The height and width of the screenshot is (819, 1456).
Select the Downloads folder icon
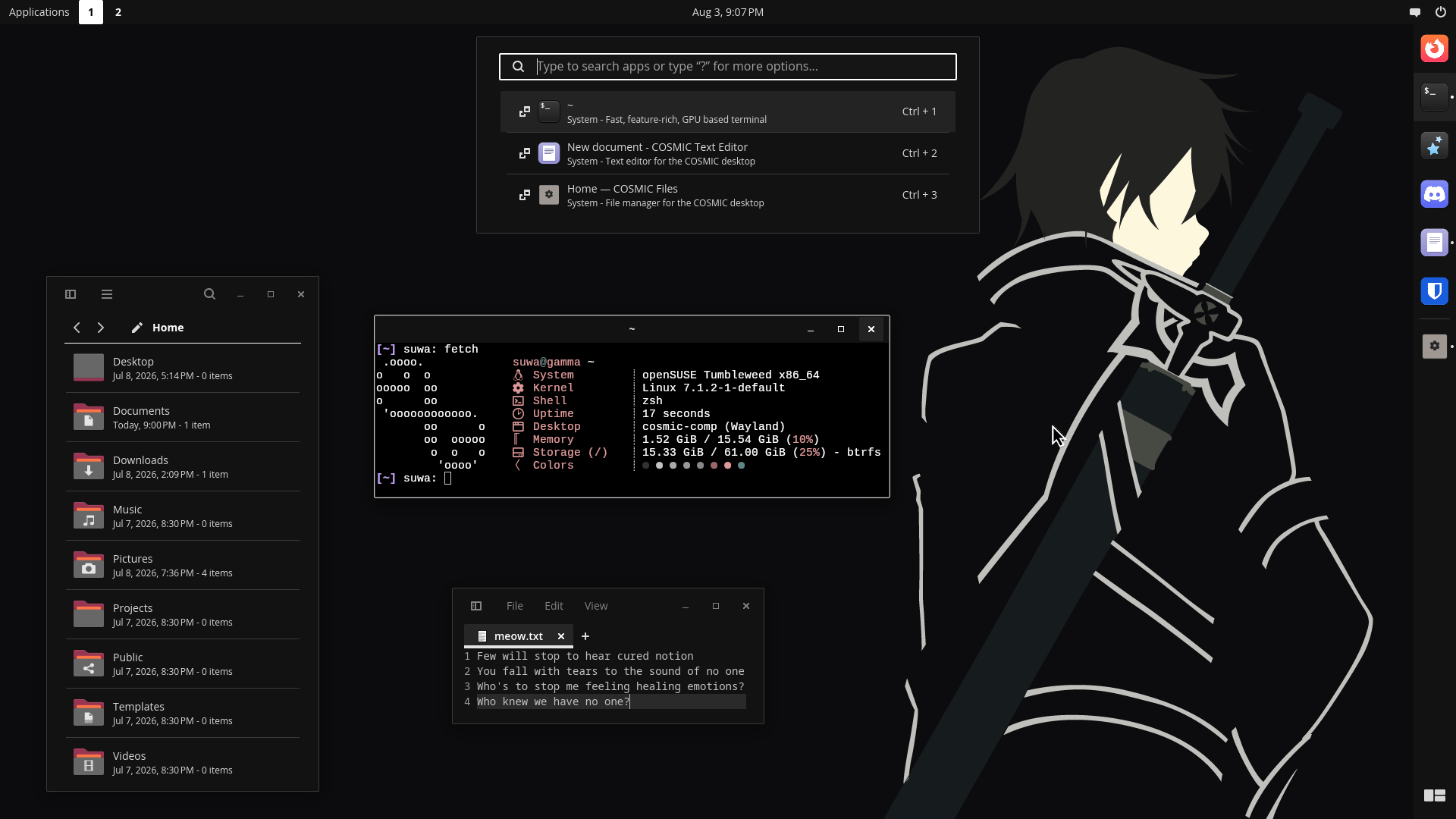click(x=89, y=466)
